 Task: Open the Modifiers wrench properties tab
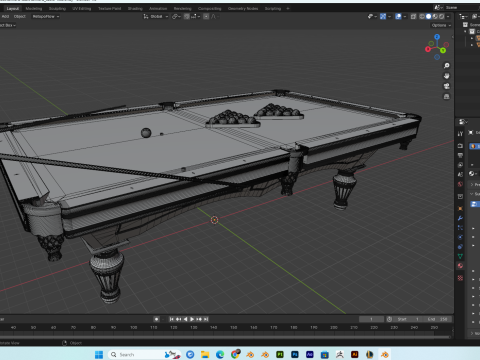tap(460, 218)
